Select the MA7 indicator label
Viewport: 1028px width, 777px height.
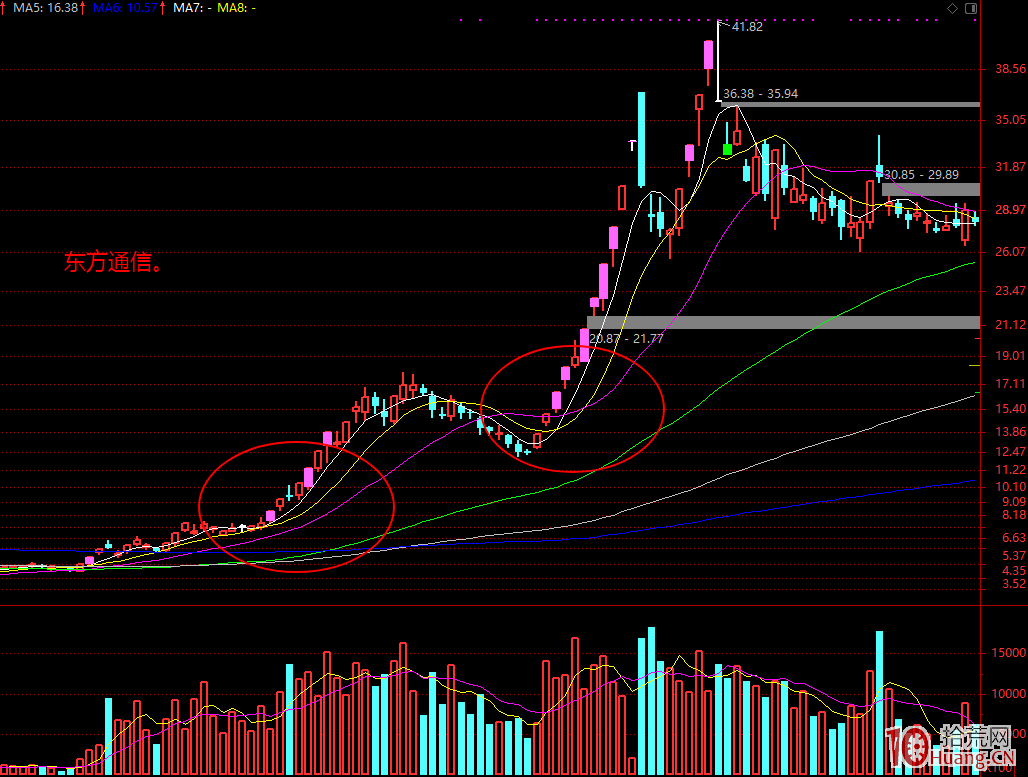click(x=192, y=8)
